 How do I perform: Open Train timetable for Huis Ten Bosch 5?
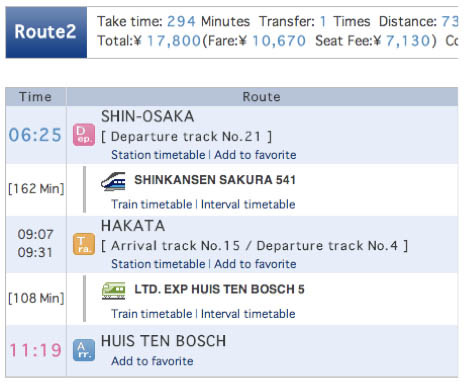pyautogui.click(x=152, y=314)
